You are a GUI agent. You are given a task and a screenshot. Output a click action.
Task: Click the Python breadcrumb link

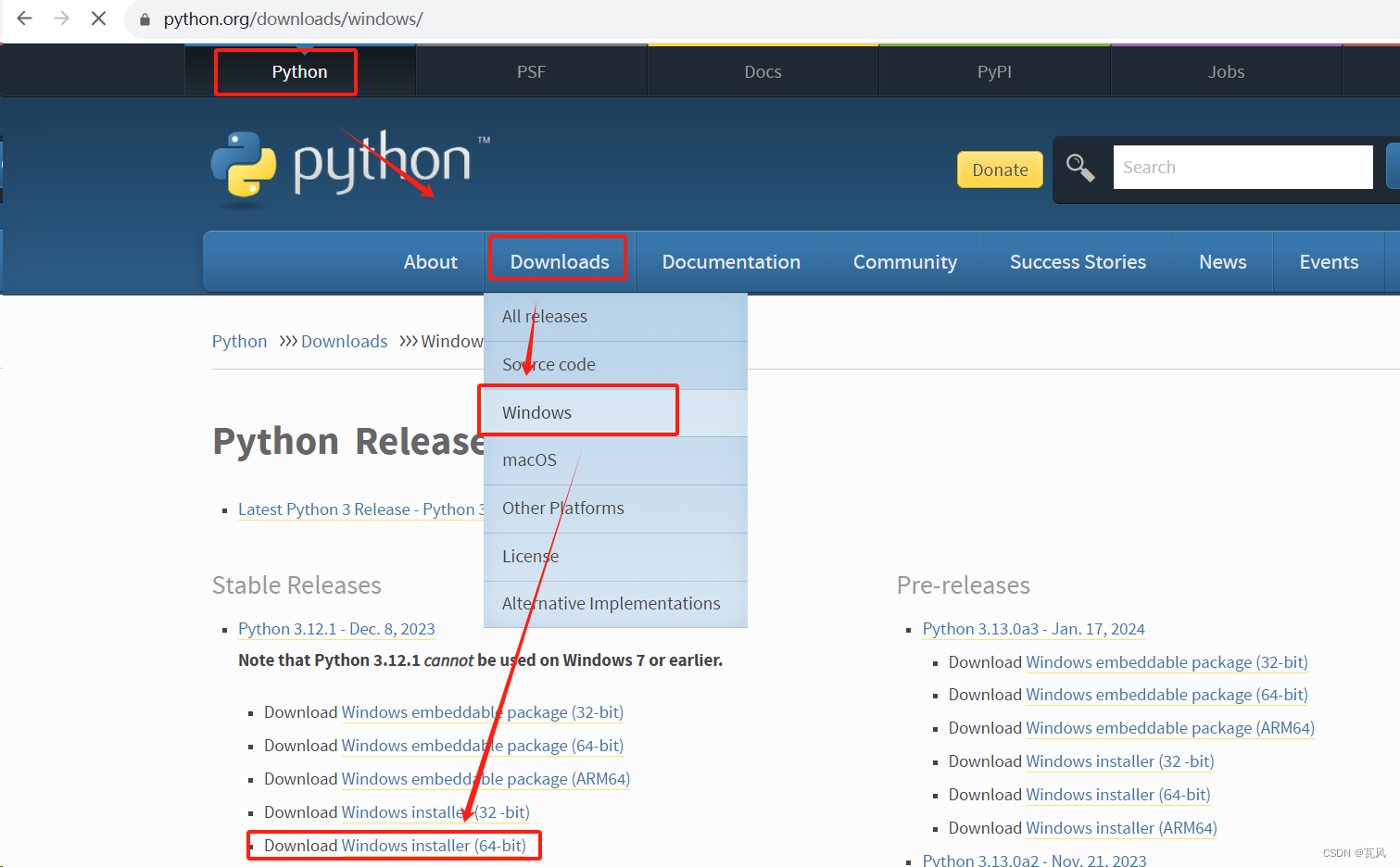tap(239, 341)
